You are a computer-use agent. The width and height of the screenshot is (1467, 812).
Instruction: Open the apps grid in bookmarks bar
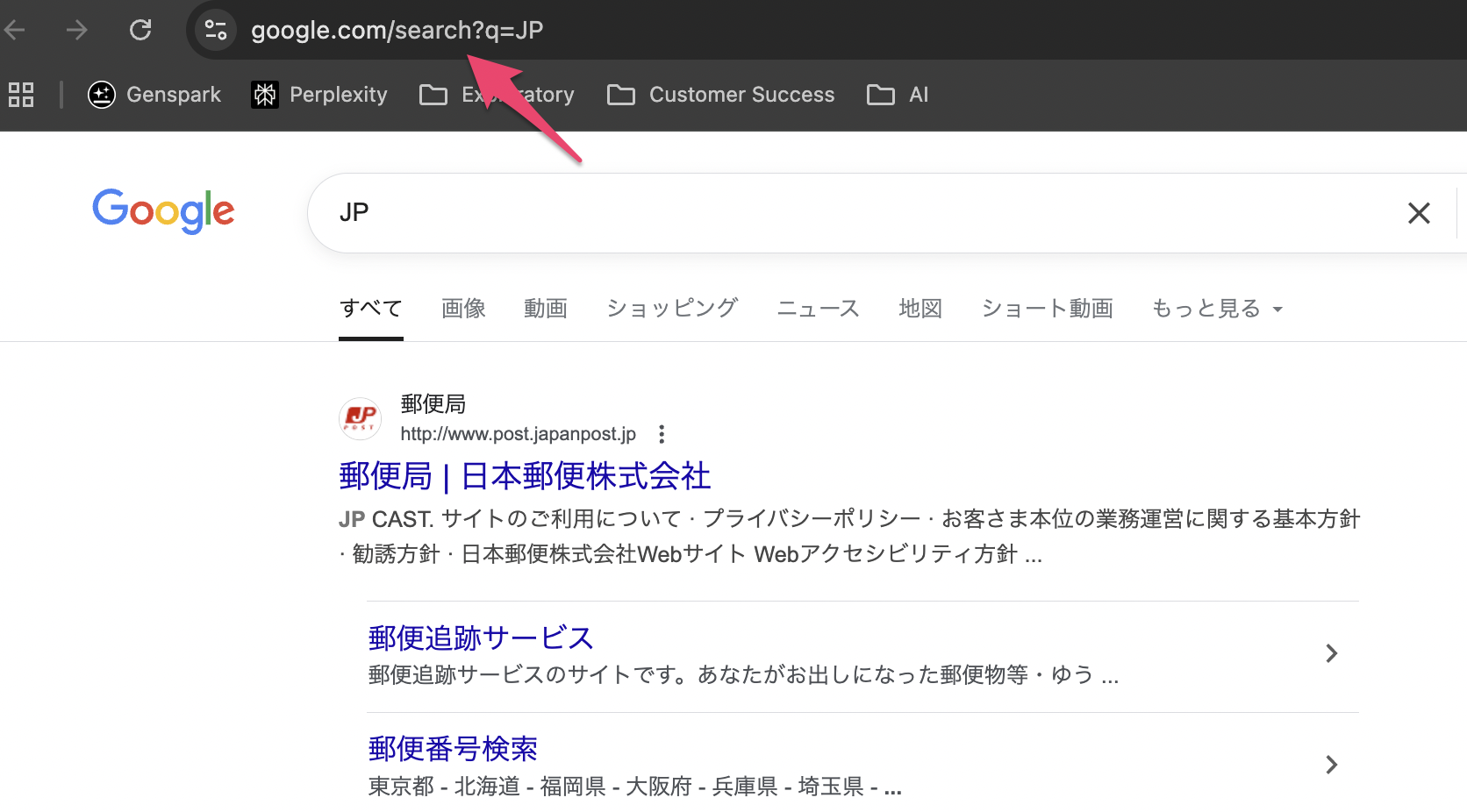[x=21, y=95]
